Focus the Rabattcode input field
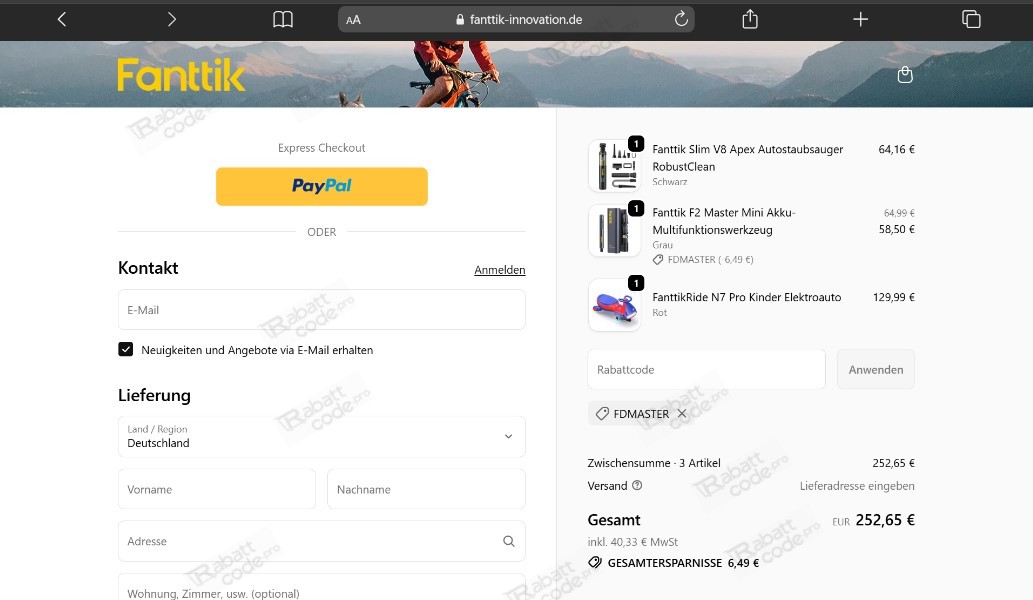Screen dimensions: 1033x600 706,369
